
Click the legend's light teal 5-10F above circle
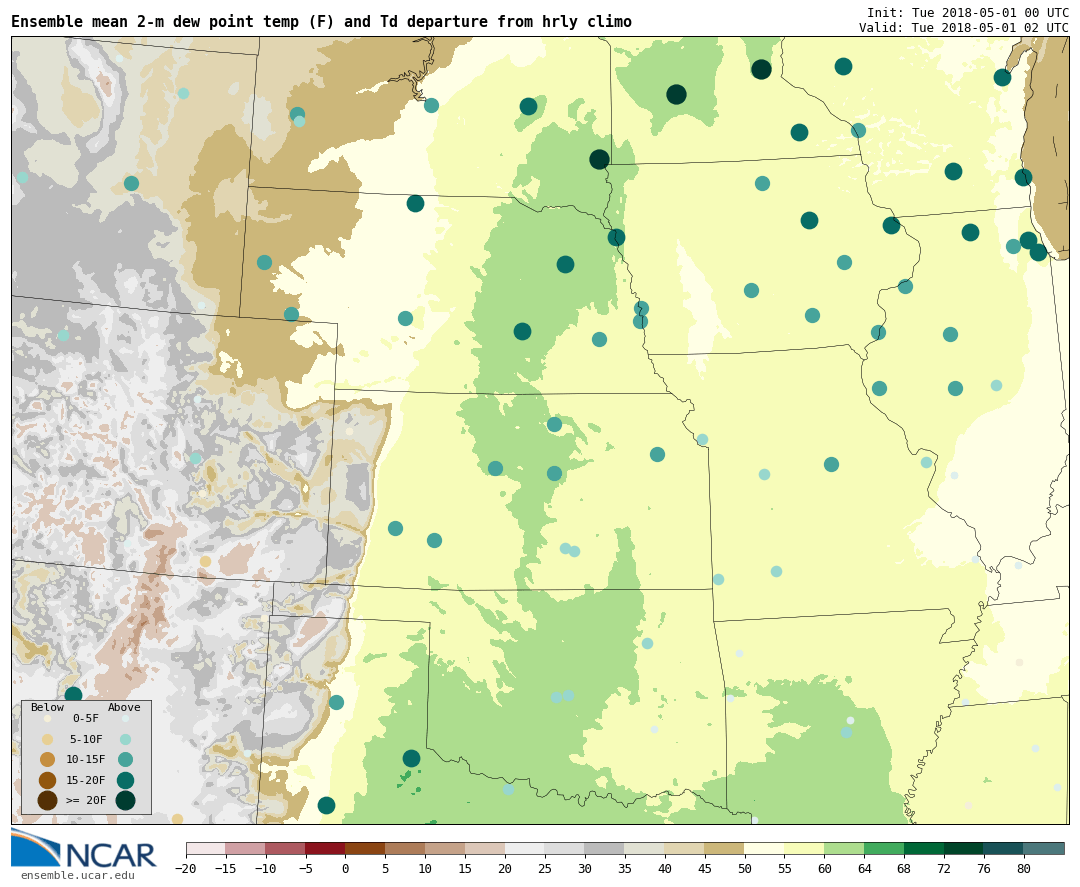click(125, 739)
